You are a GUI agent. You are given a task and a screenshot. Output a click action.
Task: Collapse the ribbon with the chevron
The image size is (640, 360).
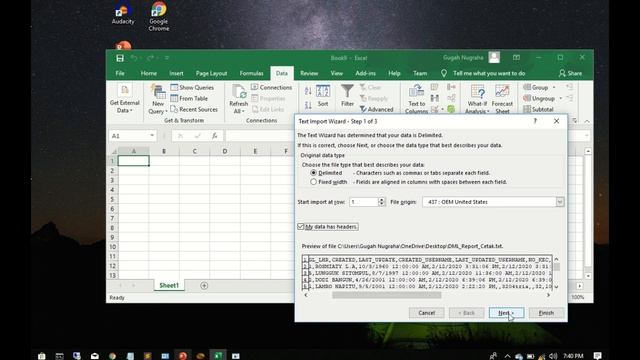coord(587,121)
